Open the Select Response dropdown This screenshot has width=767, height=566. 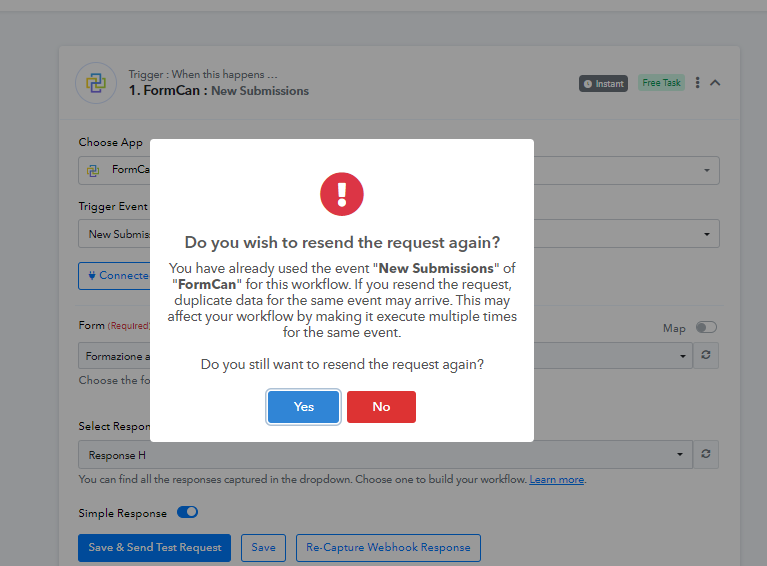(x=385, y=454)
